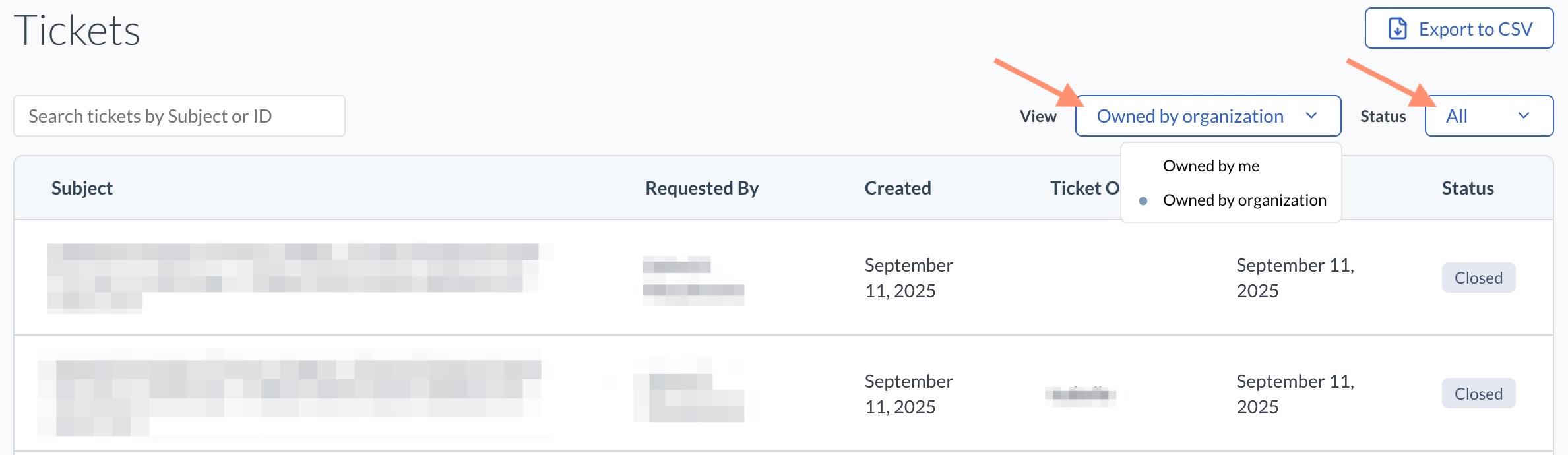1568x455 pixels.
Task: Click the Status column header
Action: [1468, 189]
